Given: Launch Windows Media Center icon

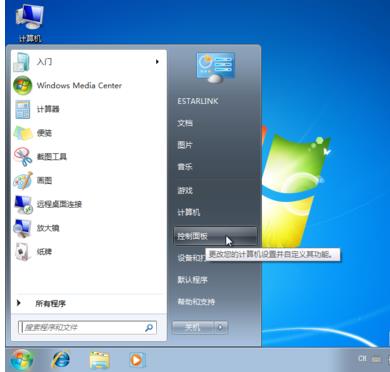Looking at the screenshot, I should (22, 85).
